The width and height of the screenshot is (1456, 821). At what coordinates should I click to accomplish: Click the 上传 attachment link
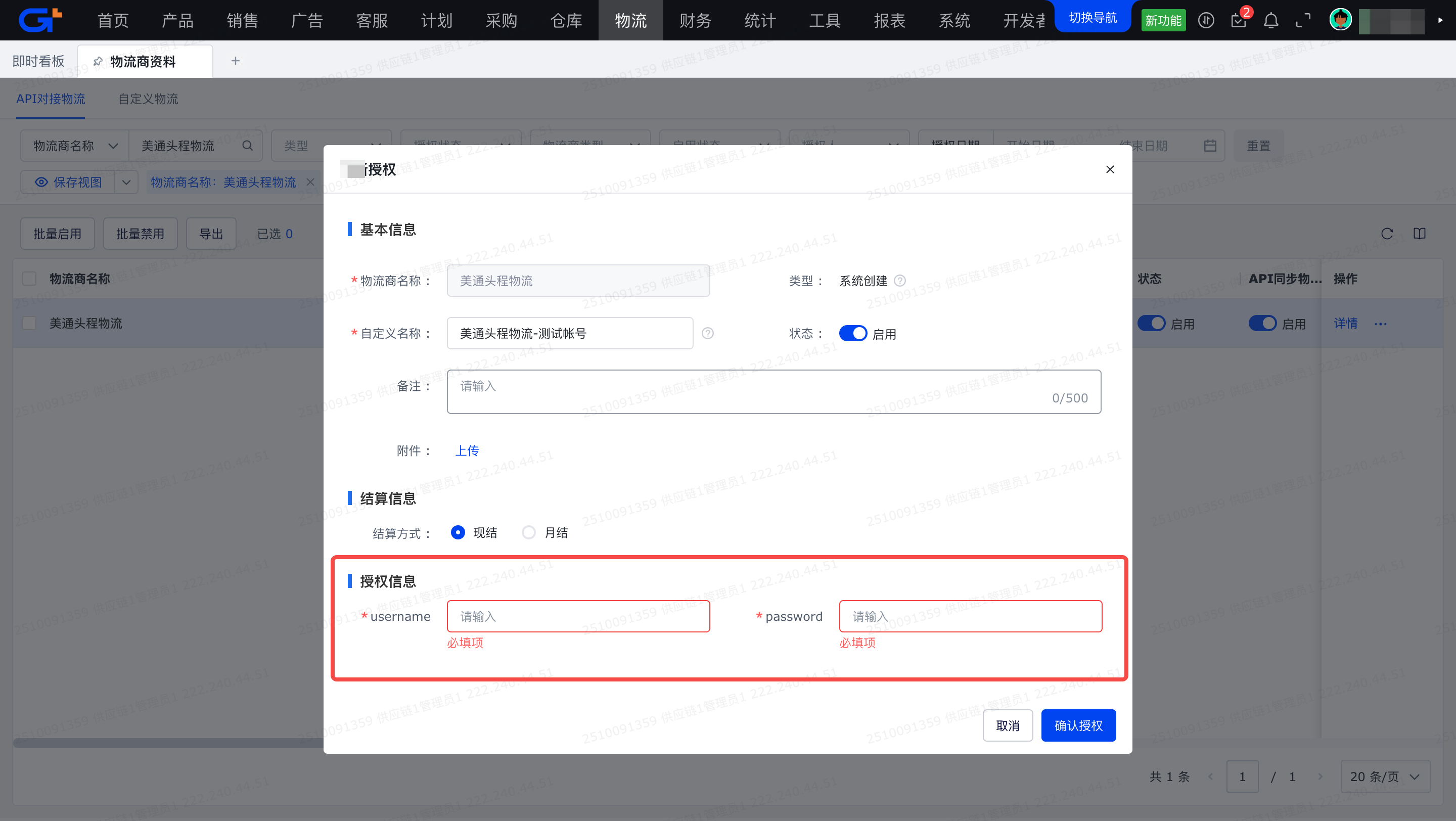[x=467, y=450]
